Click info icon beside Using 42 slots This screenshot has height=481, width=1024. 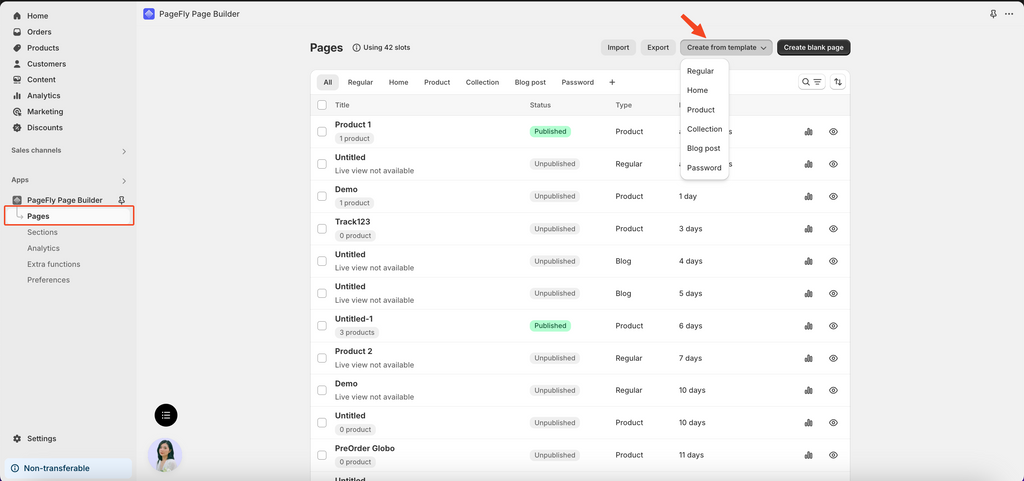[x=356, y=48]
